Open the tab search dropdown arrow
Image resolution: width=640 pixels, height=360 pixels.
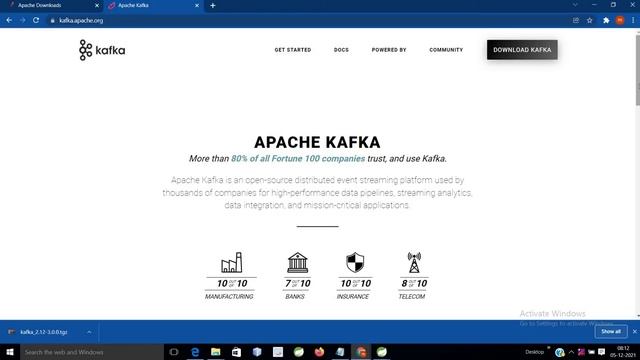(x=575, y=5)
